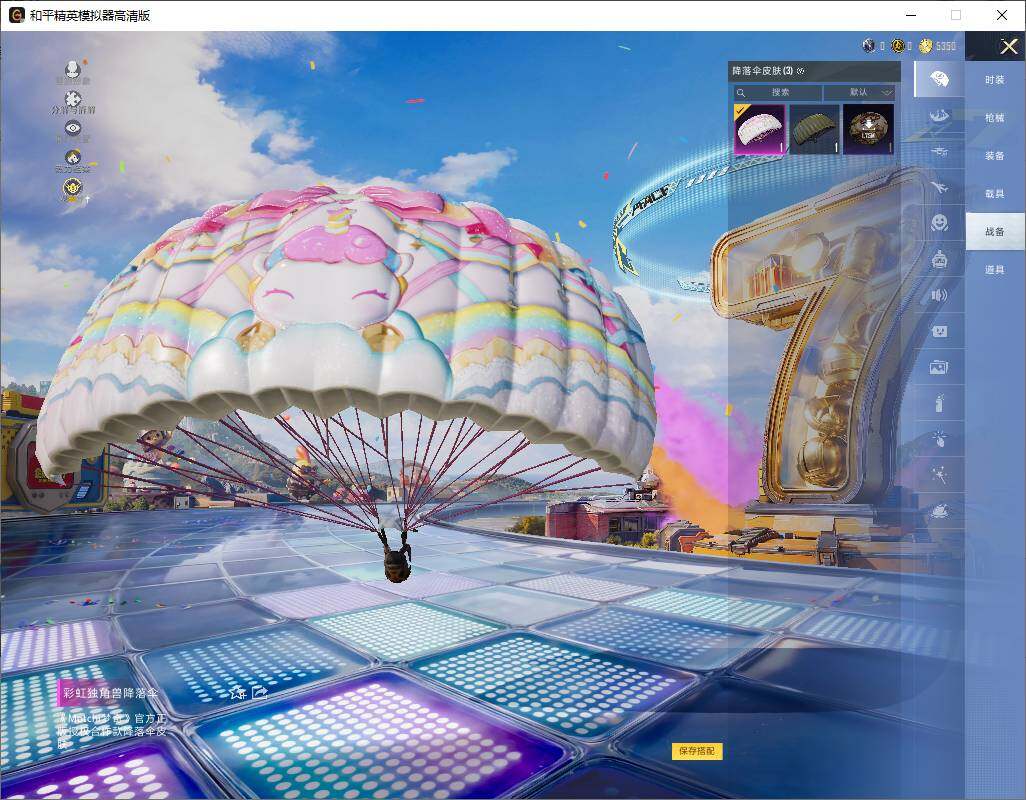This screenshot has width=1026, height=800.
Task: Open the last cloud-shaped sidebar icon
Action: click(939, 510)
